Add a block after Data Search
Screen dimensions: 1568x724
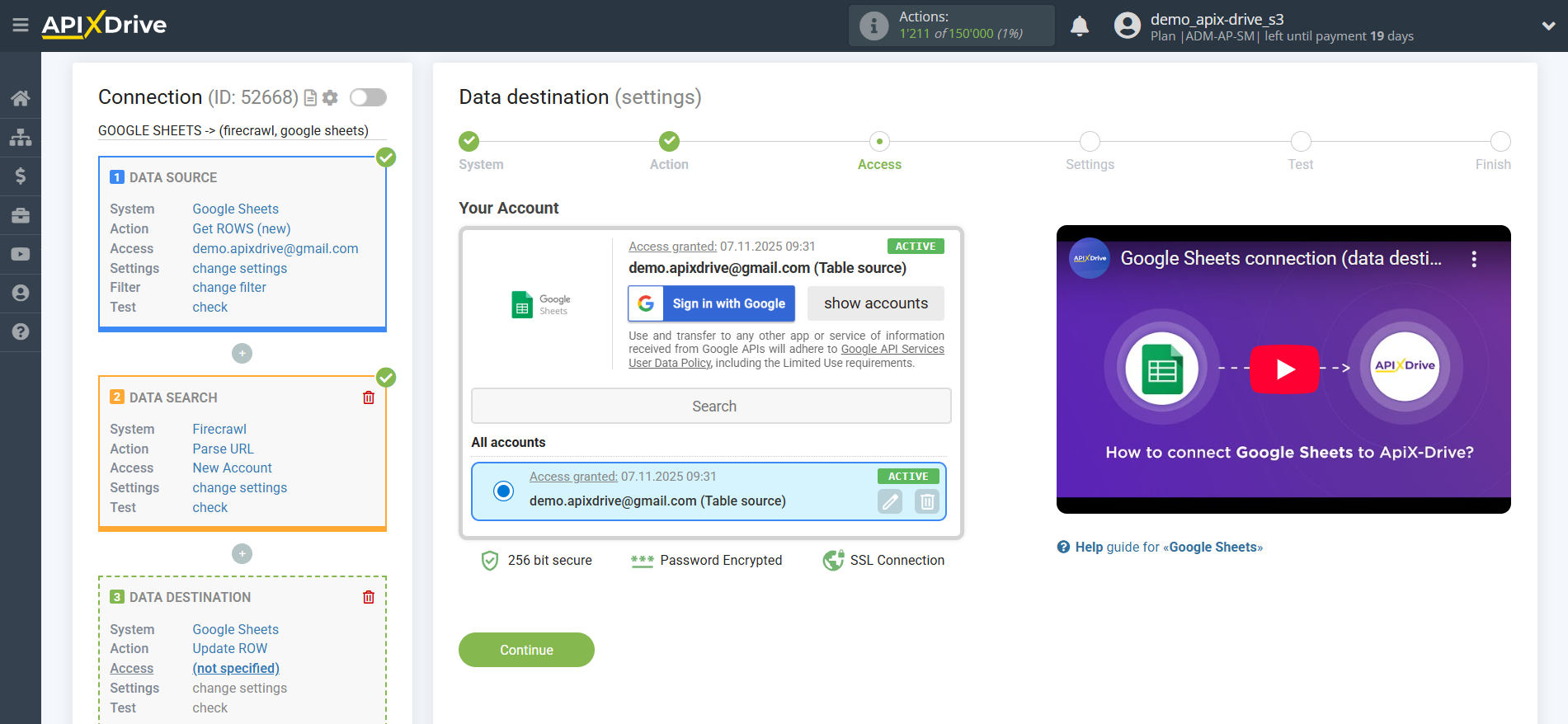tap(242, 553)
